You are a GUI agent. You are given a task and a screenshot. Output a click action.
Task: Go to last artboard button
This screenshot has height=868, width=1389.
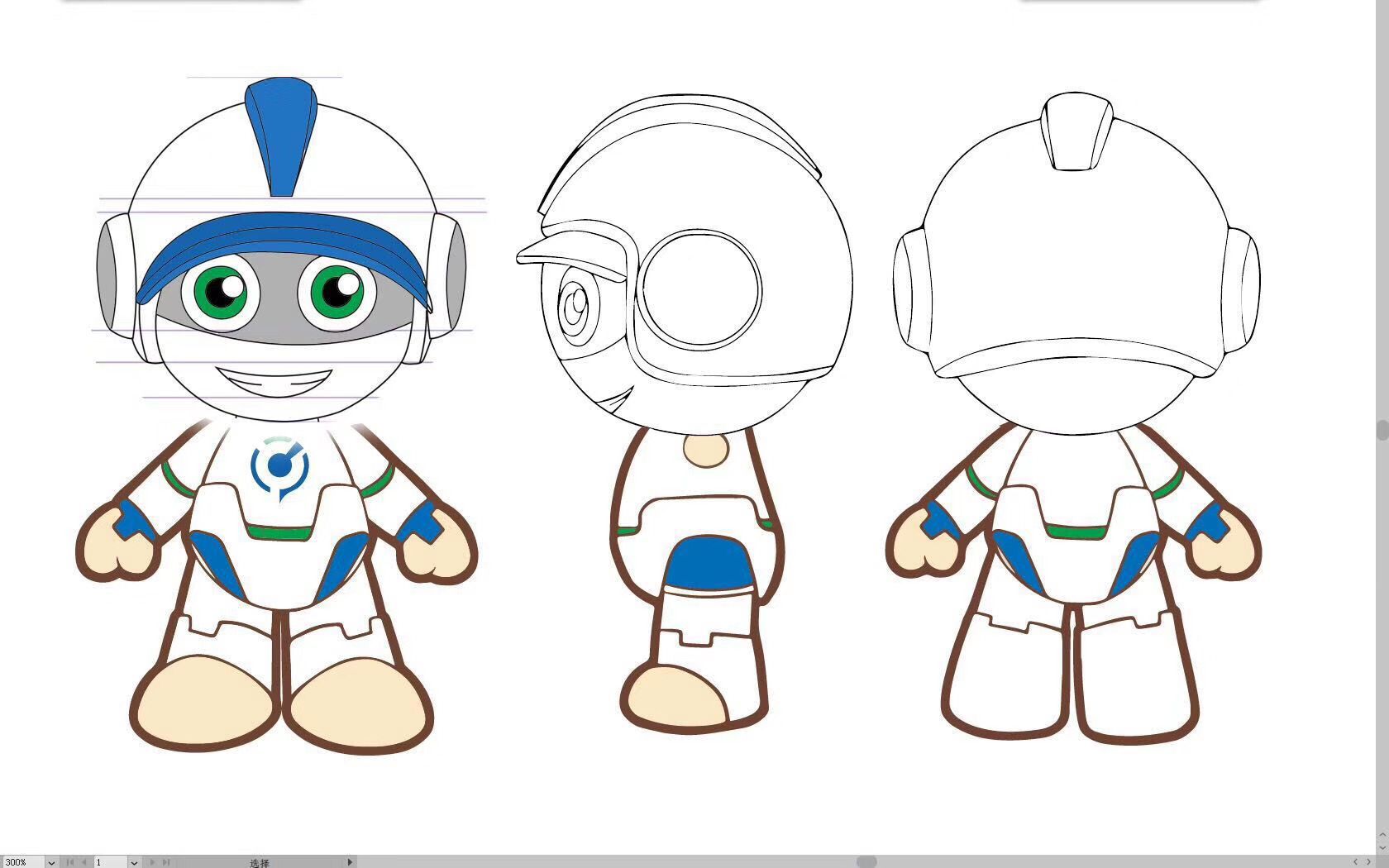[x=165, y=862]
